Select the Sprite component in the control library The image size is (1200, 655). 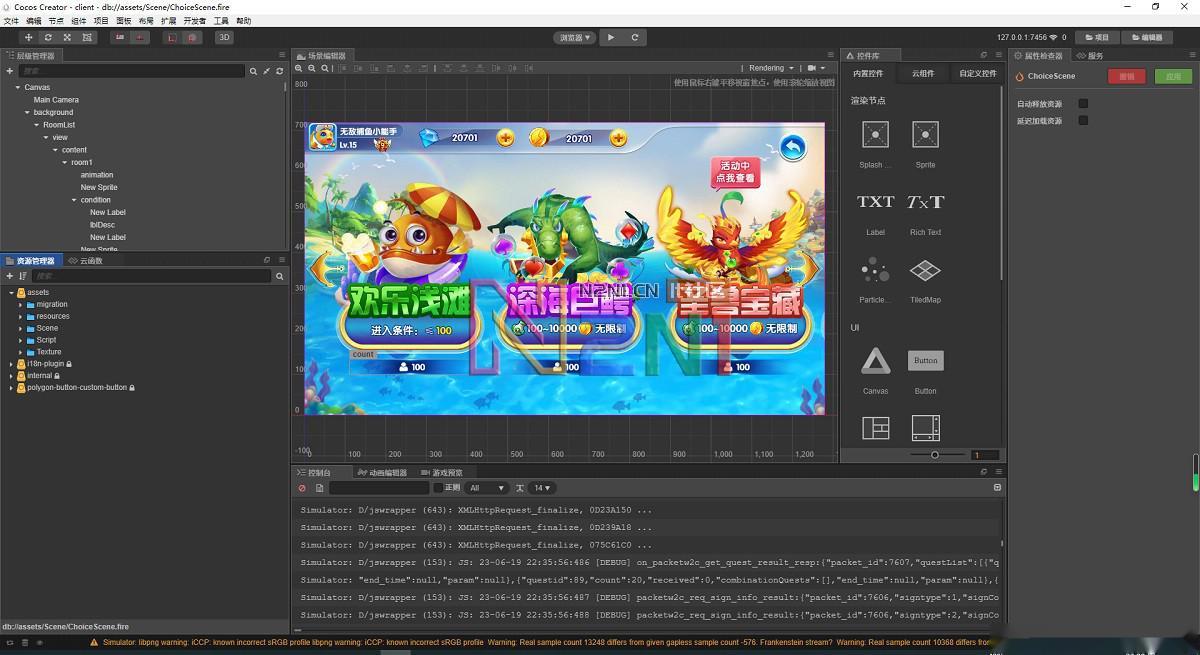[x=924, y=136]
